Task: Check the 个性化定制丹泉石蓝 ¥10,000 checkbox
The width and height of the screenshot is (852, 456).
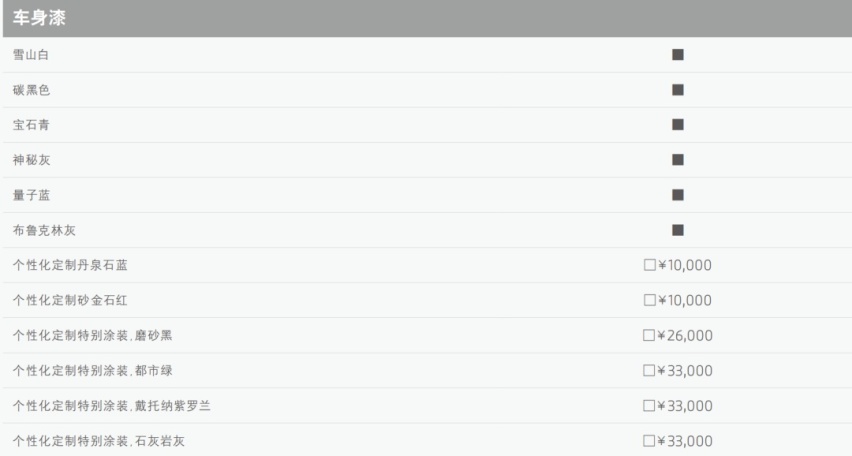Action: pyautogui.click(x=649, y=265)
